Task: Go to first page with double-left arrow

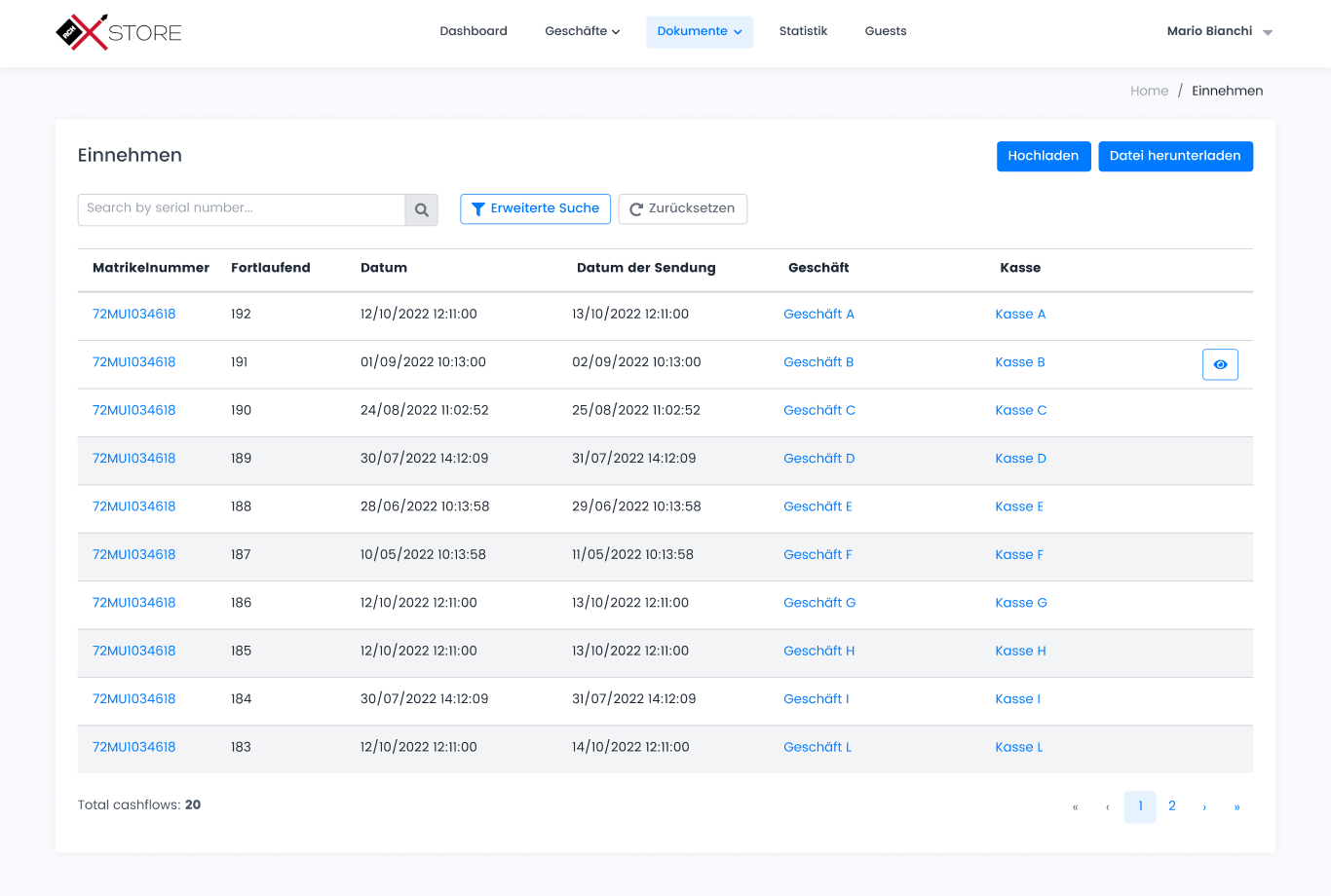Action: [1076, 807]
